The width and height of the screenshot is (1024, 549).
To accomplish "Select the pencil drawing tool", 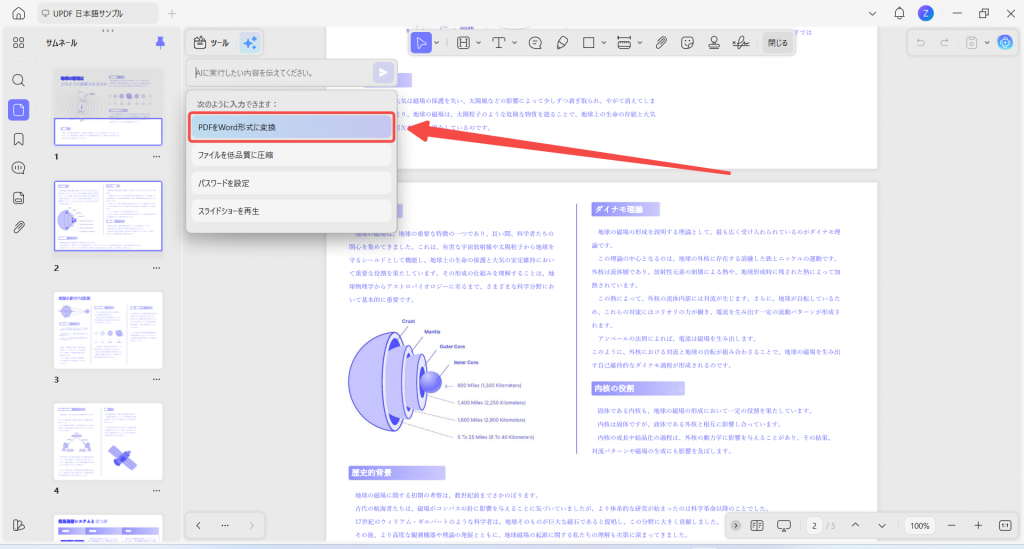I will click(x=562, y=43).
